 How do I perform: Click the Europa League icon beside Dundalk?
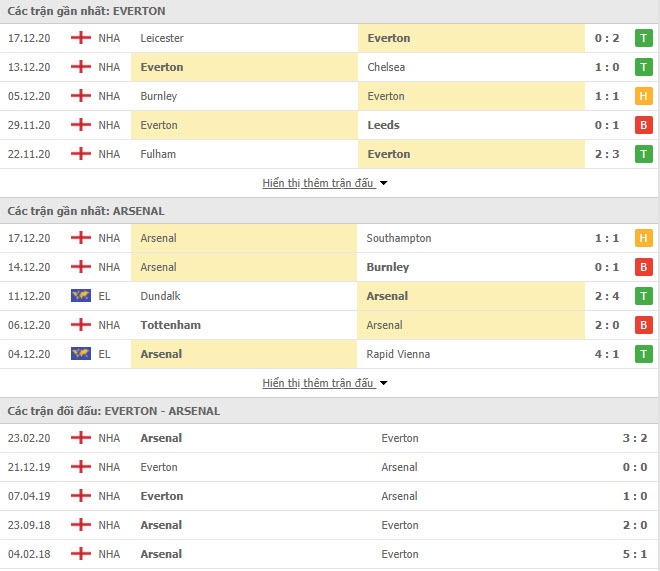pos(80,296)
